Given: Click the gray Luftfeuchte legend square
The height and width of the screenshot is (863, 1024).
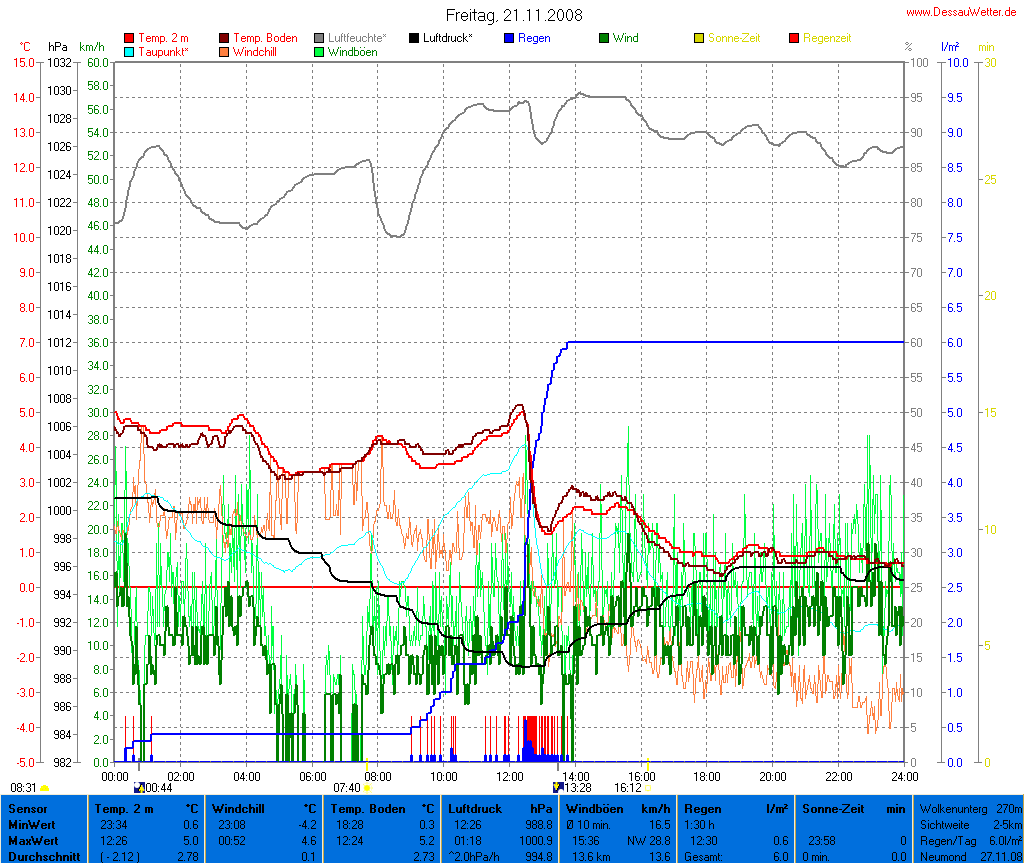Looking at the screenshot, I should click(x=319, y=38).
